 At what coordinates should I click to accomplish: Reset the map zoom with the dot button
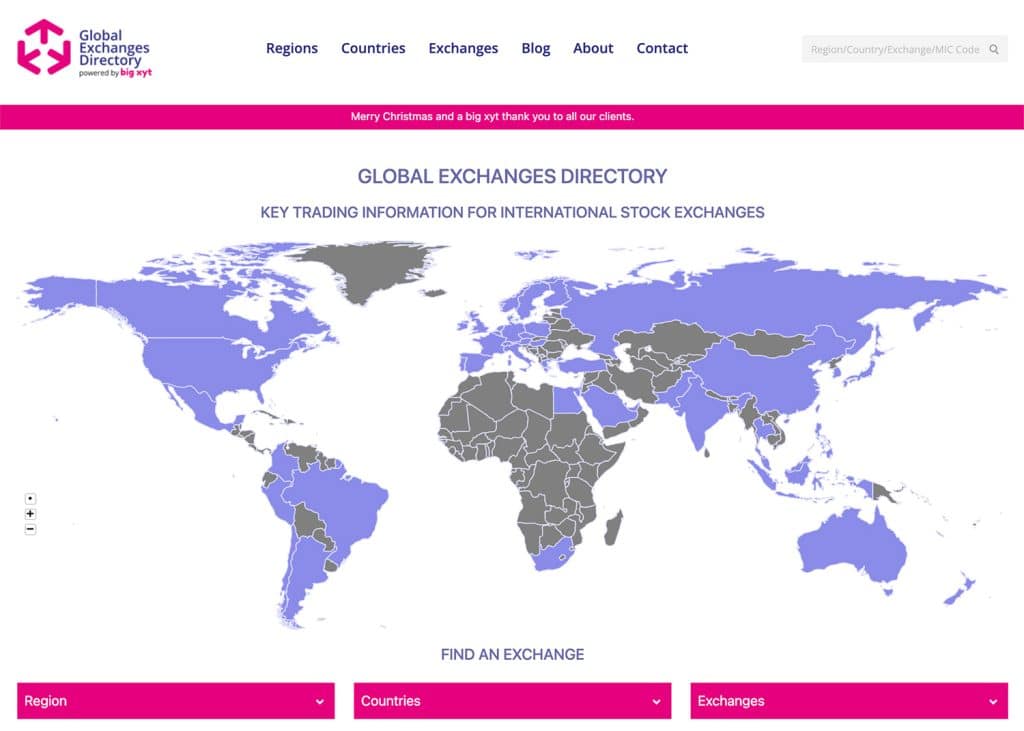[30, 498]
